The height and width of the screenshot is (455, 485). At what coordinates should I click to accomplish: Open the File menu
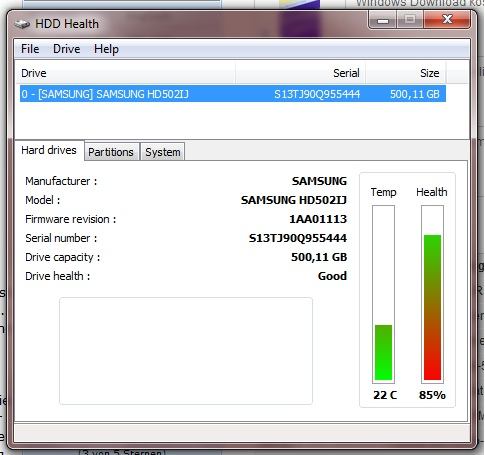[30, 49]
